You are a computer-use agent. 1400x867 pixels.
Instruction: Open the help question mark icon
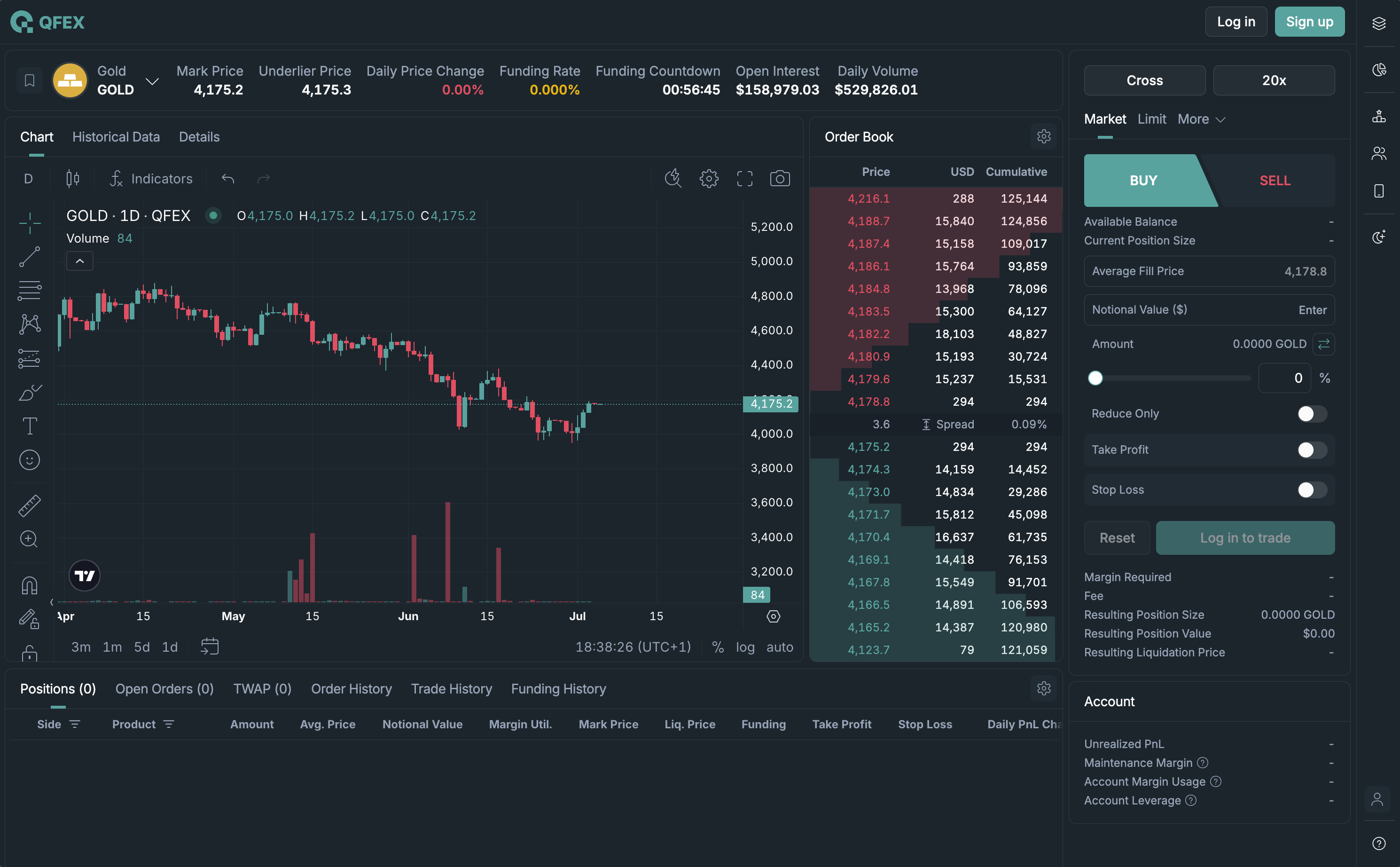tap(1379, 843)
